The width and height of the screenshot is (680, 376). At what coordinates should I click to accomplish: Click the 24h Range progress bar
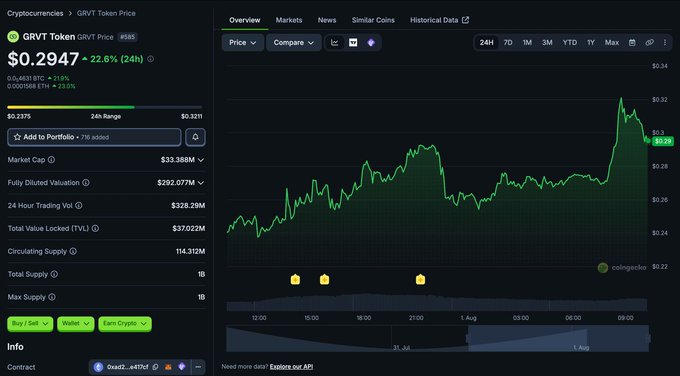[105, 107]
